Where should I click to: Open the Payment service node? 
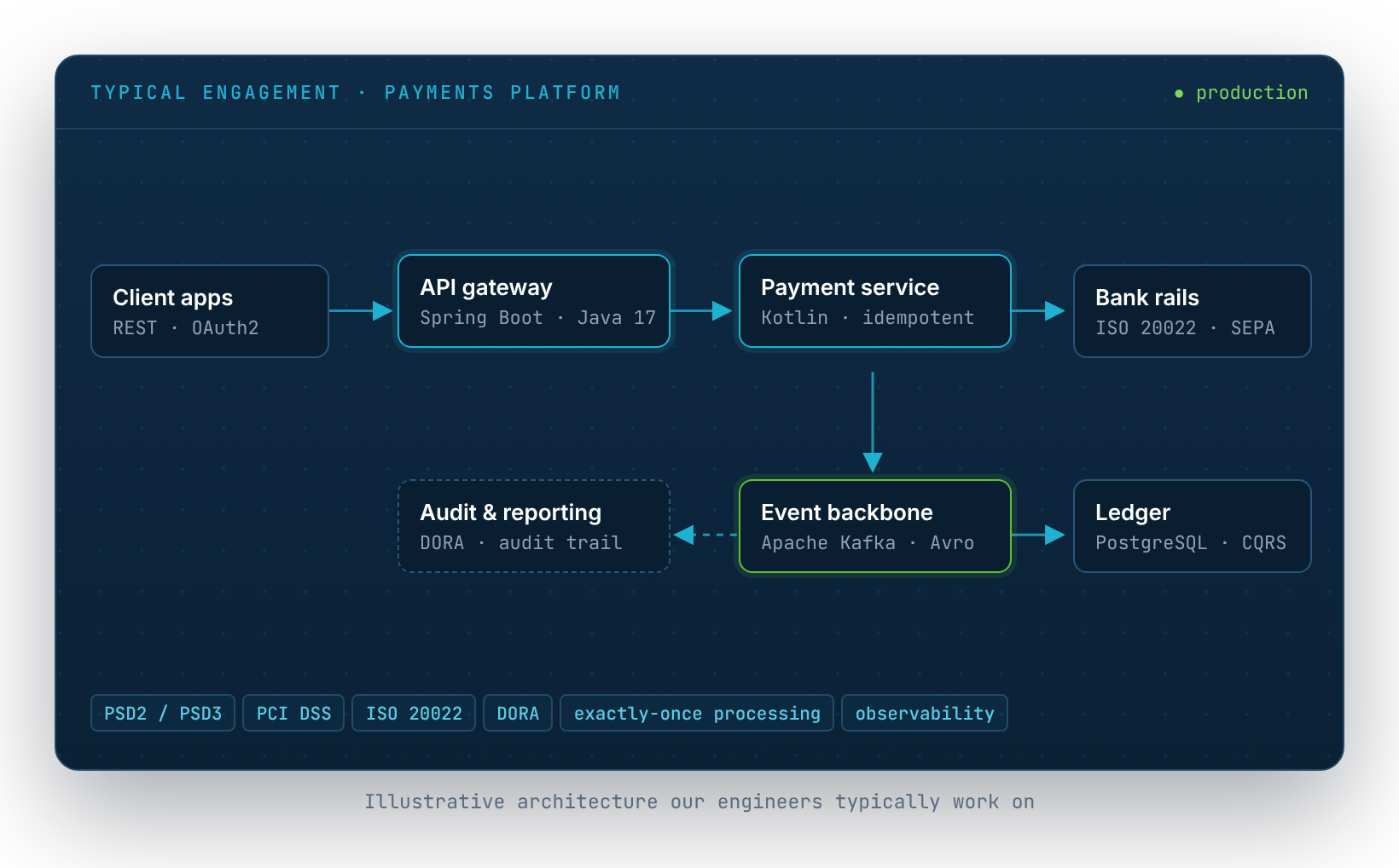(875, 301)
